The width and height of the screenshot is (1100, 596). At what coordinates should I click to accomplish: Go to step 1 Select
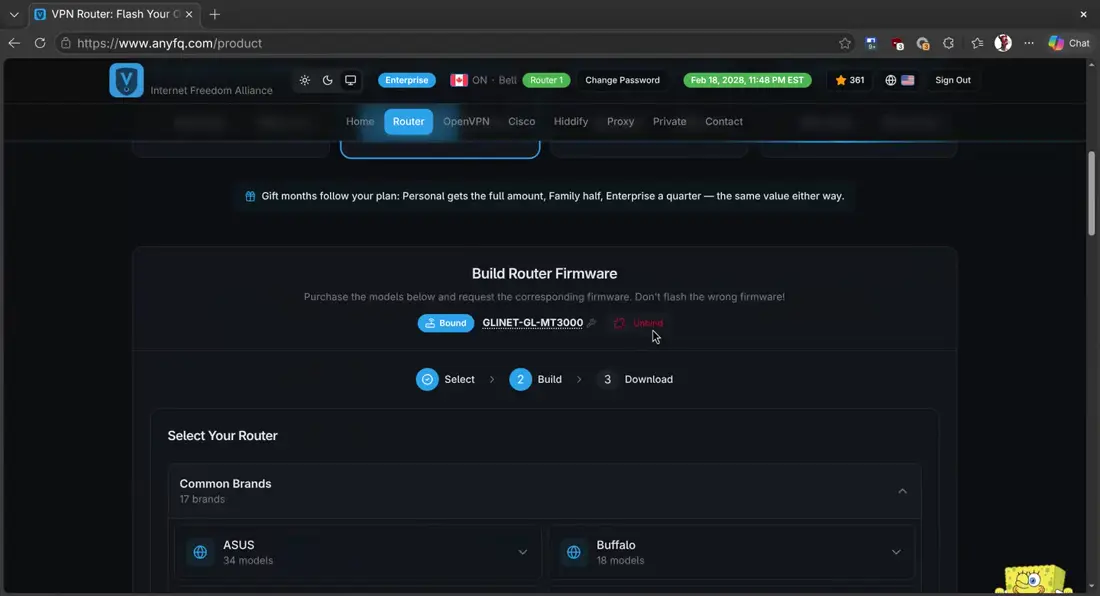click(445, 379)
